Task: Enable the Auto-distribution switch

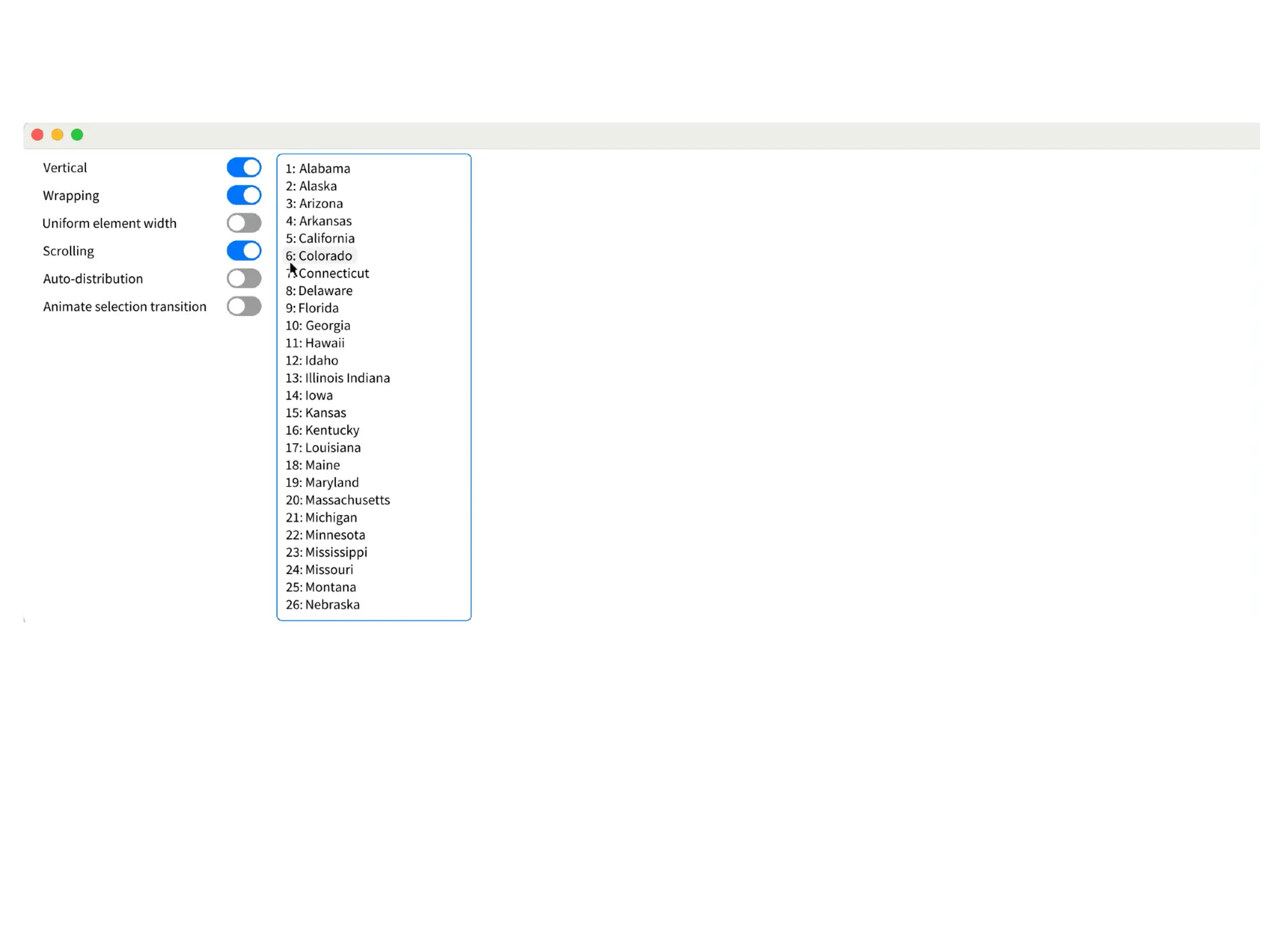Action: (244, 279)
